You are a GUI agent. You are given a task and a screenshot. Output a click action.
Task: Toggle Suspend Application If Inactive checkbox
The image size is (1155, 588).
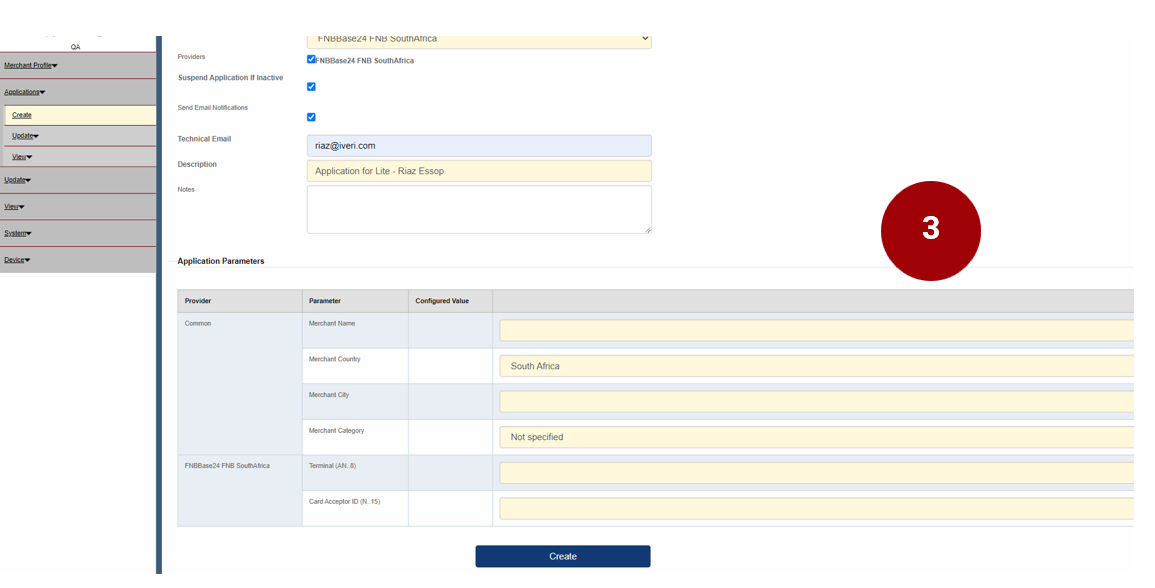click(311, 87)
